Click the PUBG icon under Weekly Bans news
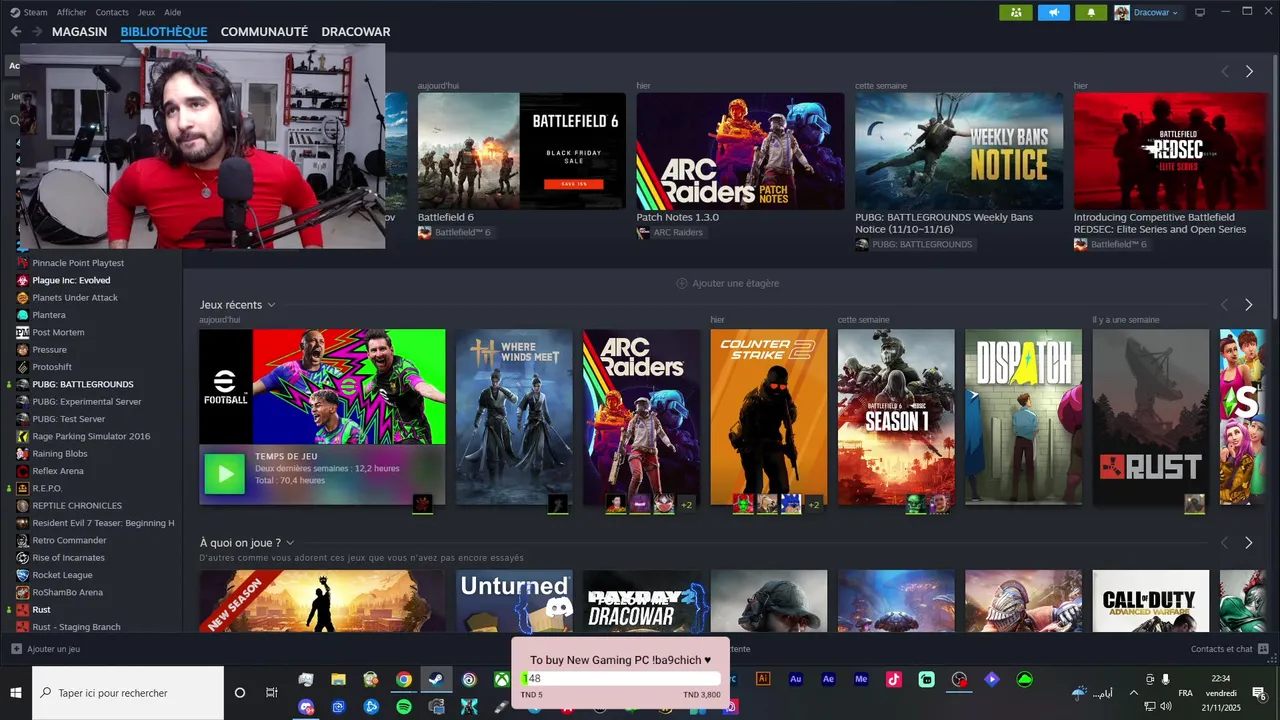 (x=862, y=244)
